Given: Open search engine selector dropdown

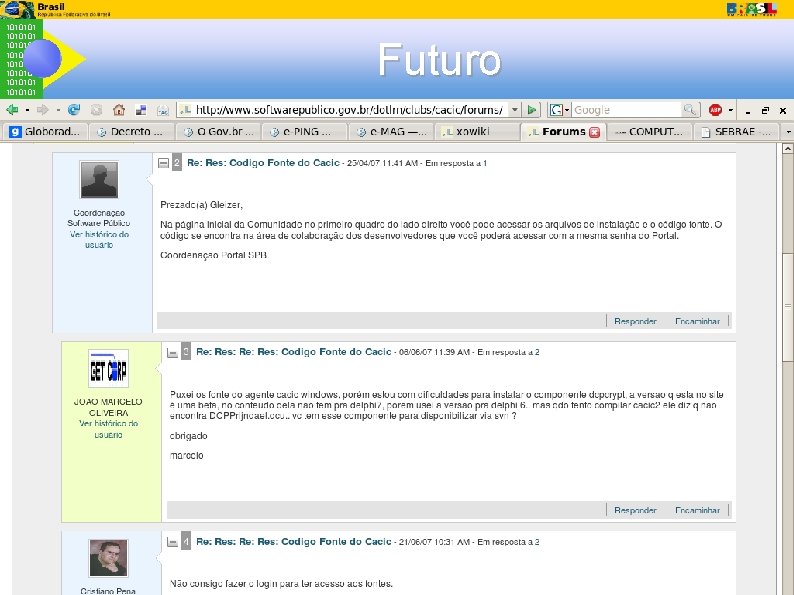Looking at the screenshot, I should [x=567, y=110].
